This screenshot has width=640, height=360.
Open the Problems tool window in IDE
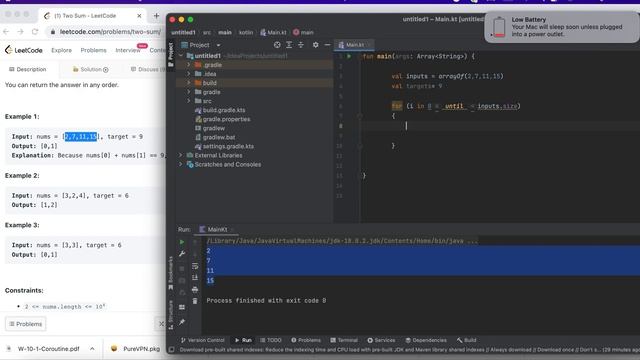306,340
